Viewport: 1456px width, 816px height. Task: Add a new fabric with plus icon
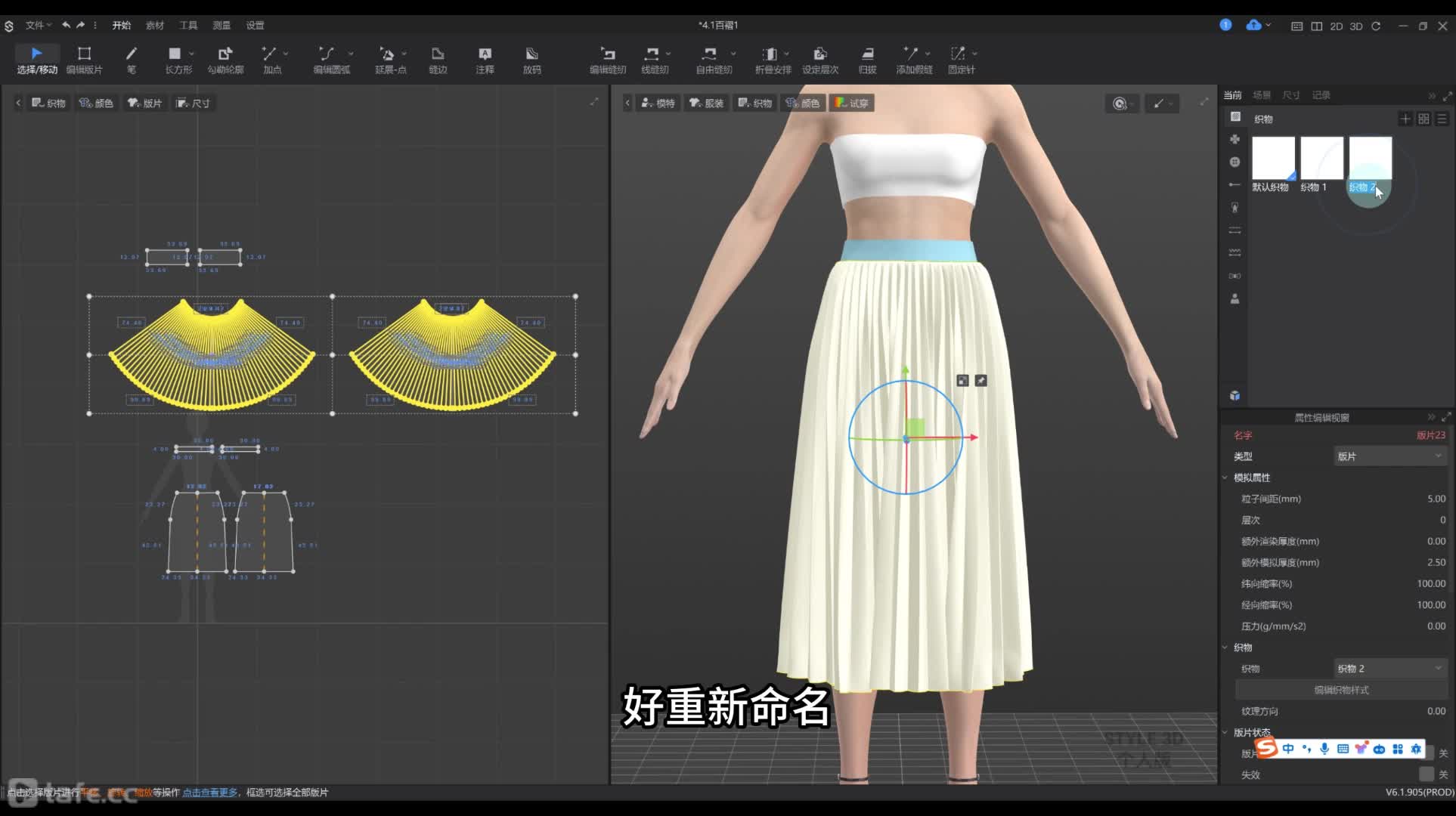point(1405,119)
